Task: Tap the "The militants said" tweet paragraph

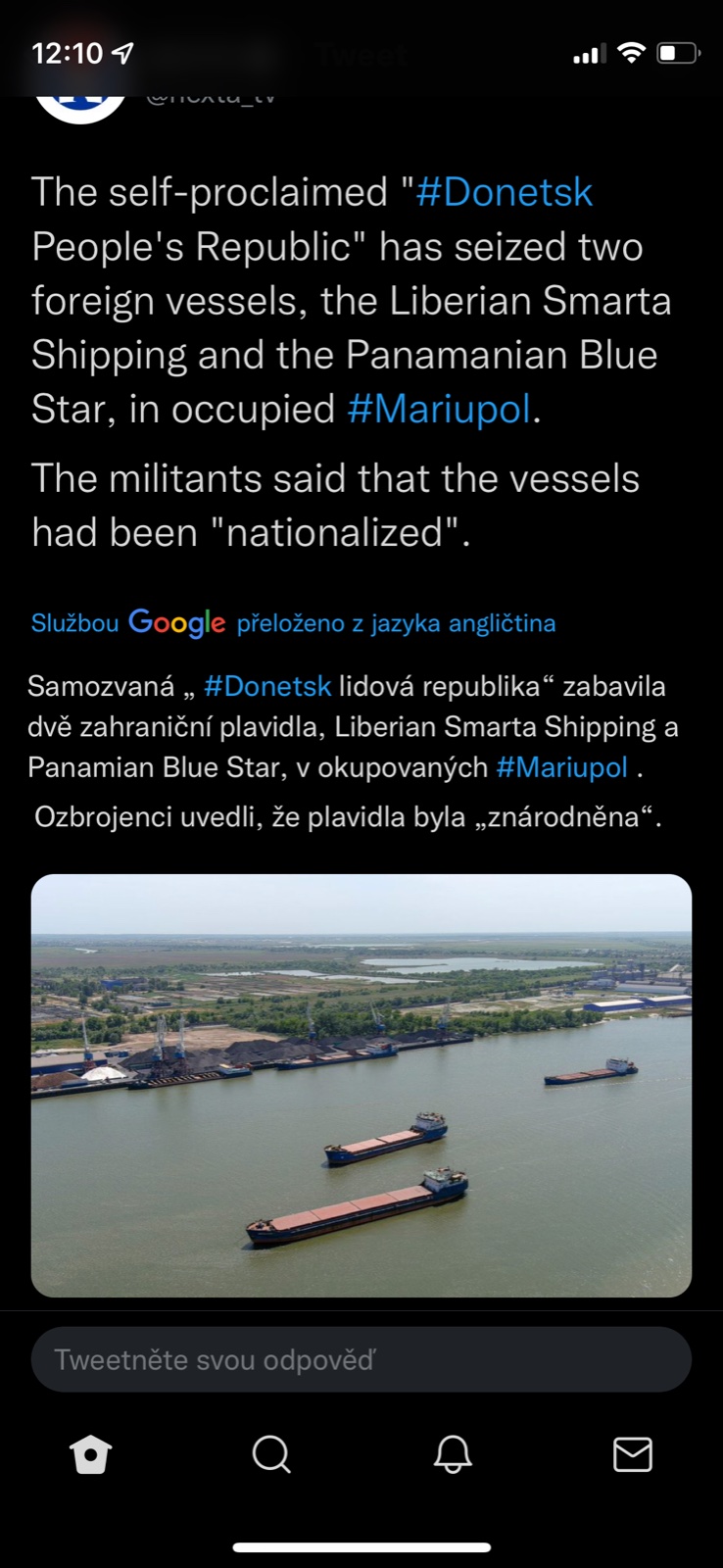Action: 335,506
